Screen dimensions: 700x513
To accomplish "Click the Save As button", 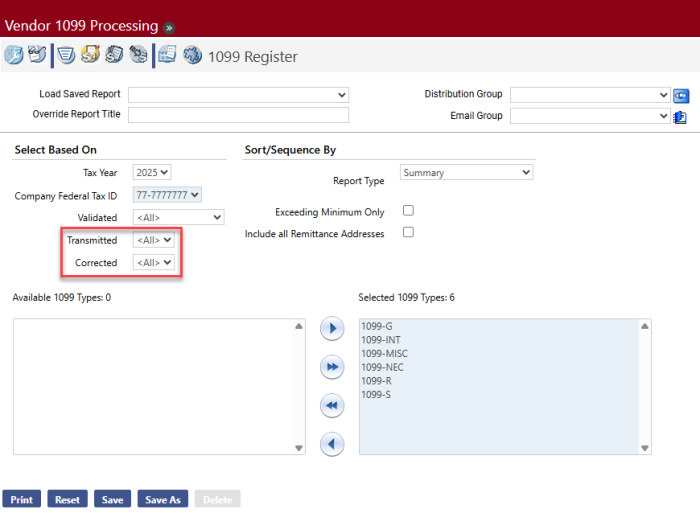I will 162,499.
